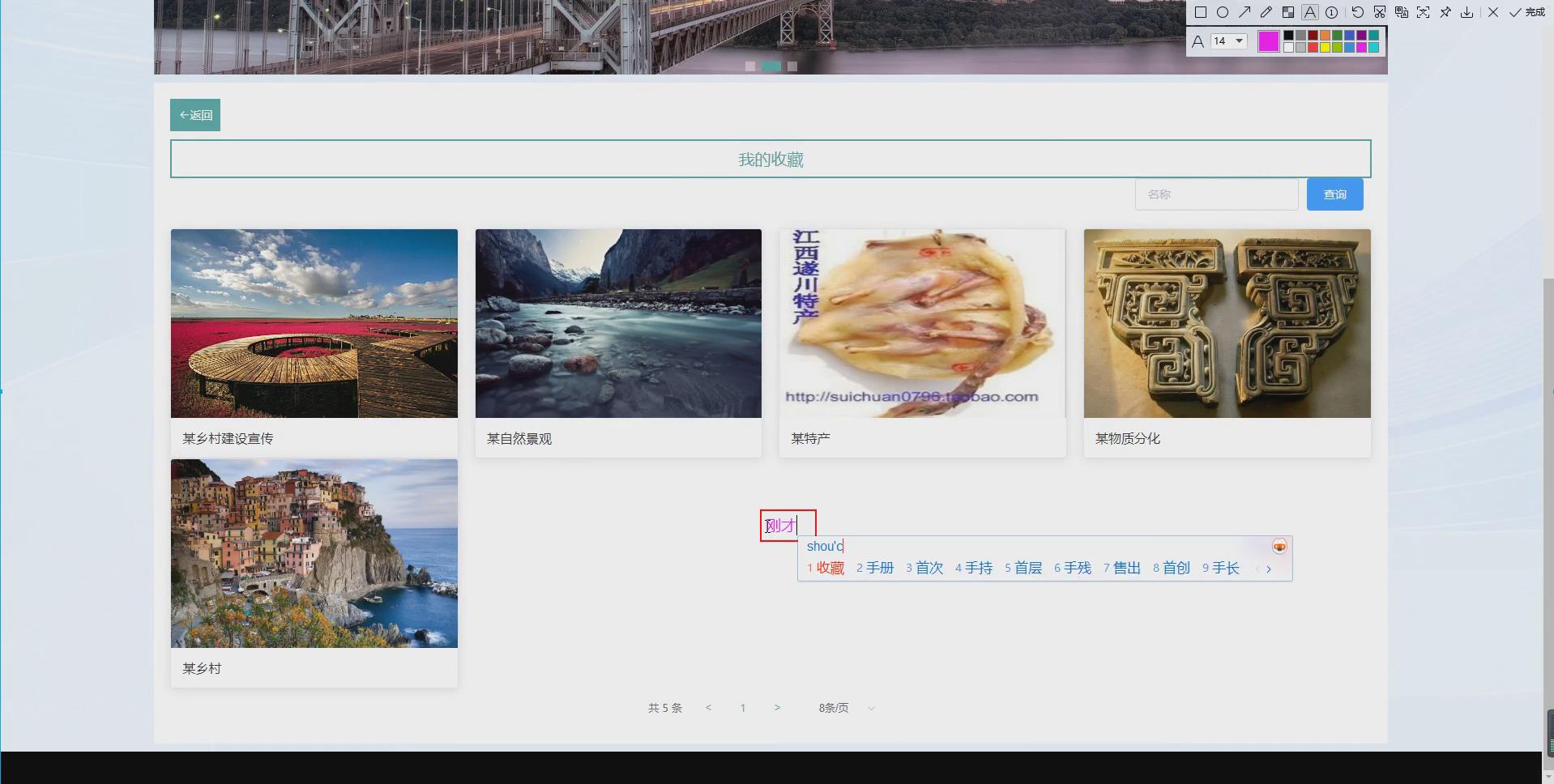This screenshot has height=784, width=1554.
Task: Undo the last annotation
Action: [1357, 12]
